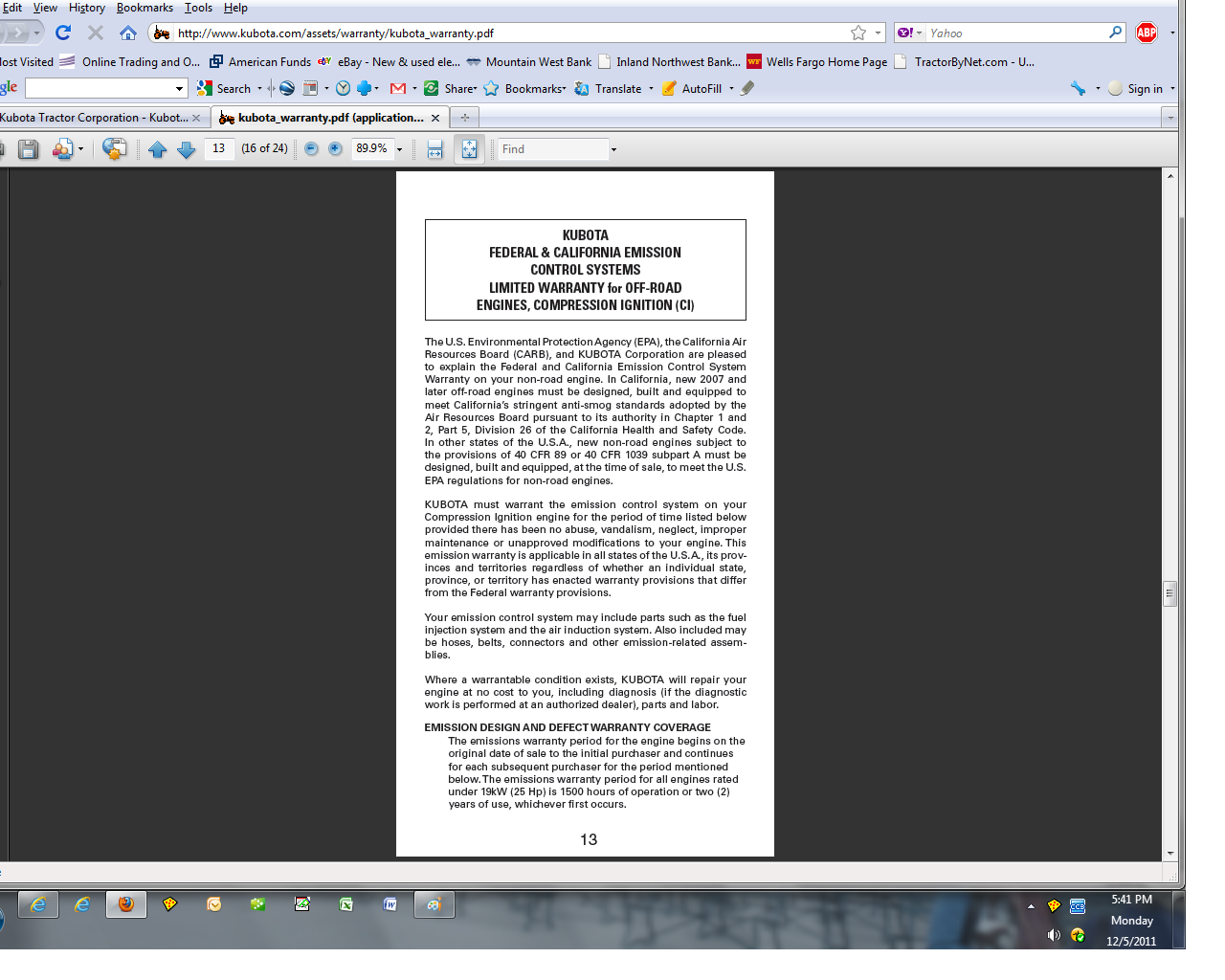Switch to the Kubota Tractor Corporation tab

[96, 118]
